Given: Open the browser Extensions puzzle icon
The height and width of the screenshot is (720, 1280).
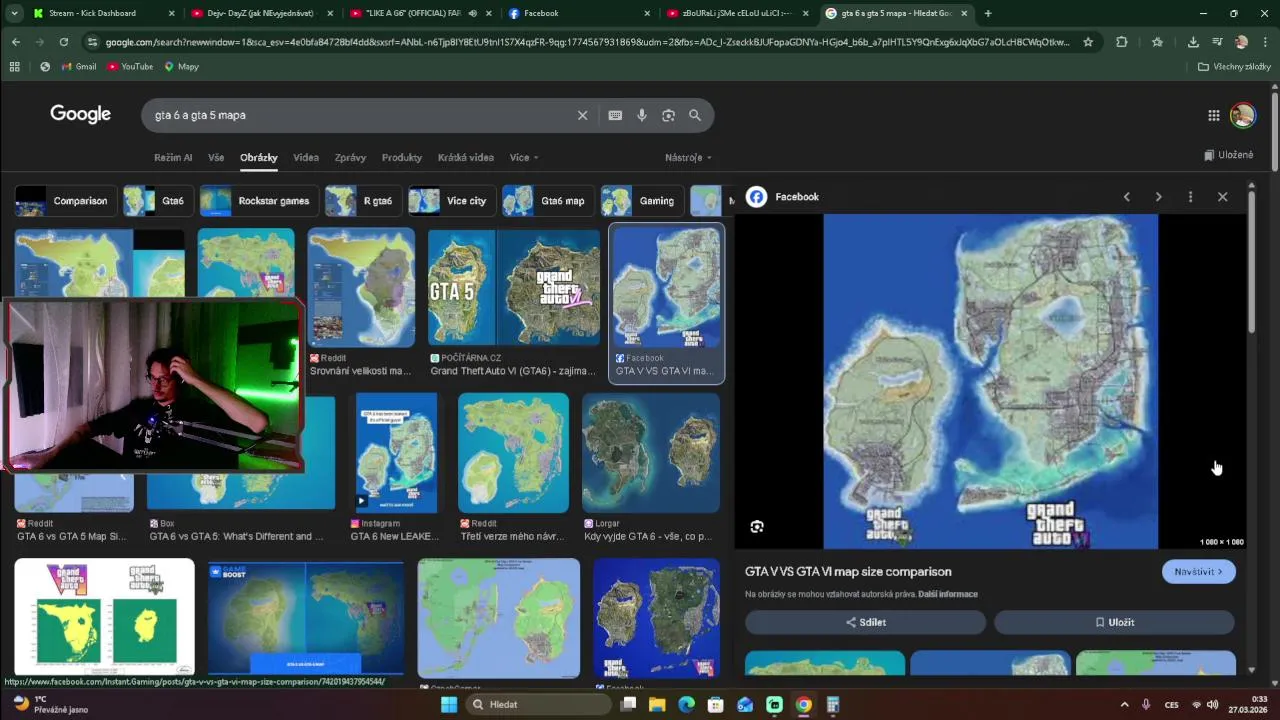Looking at the screenshot, I should tap(1121, 42).
